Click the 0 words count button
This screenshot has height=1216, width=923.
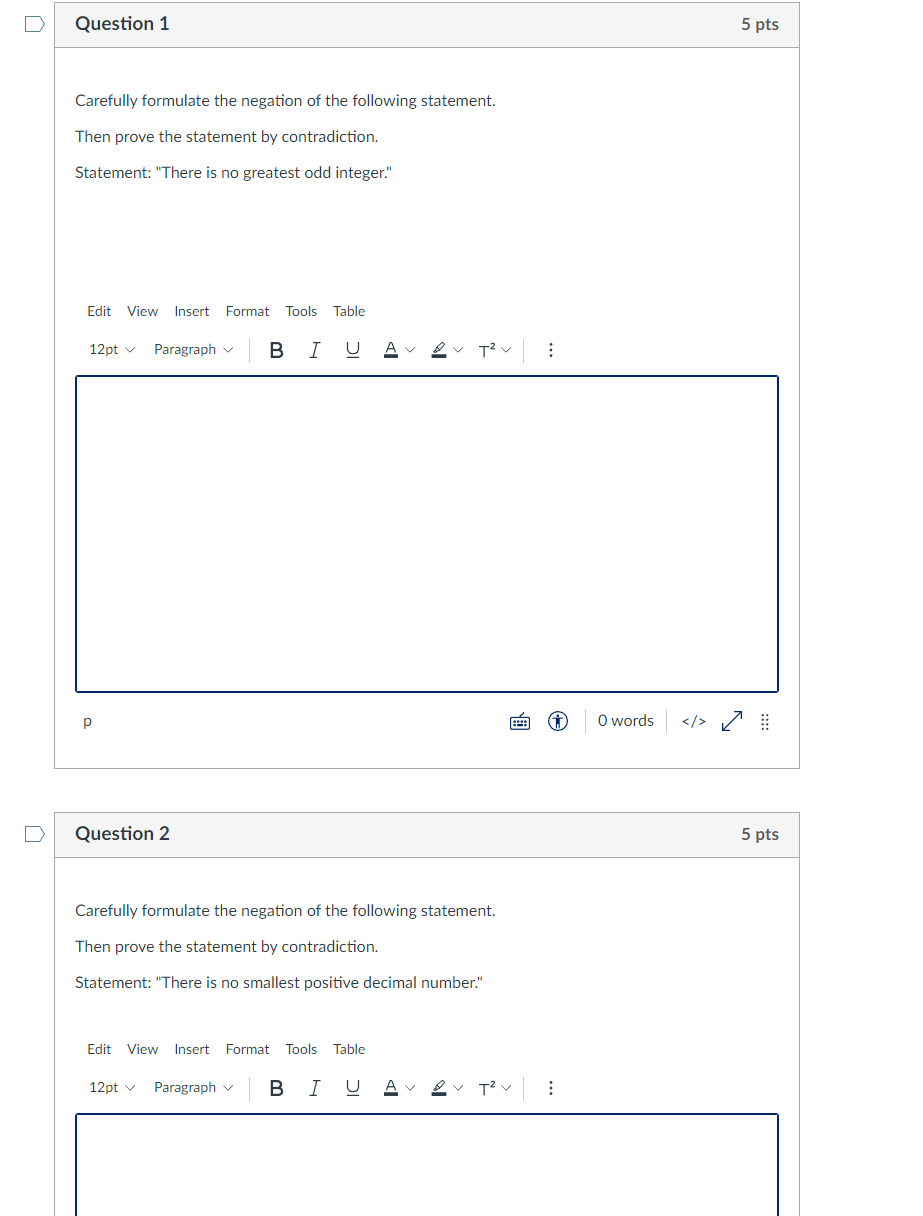coord(626,721)
